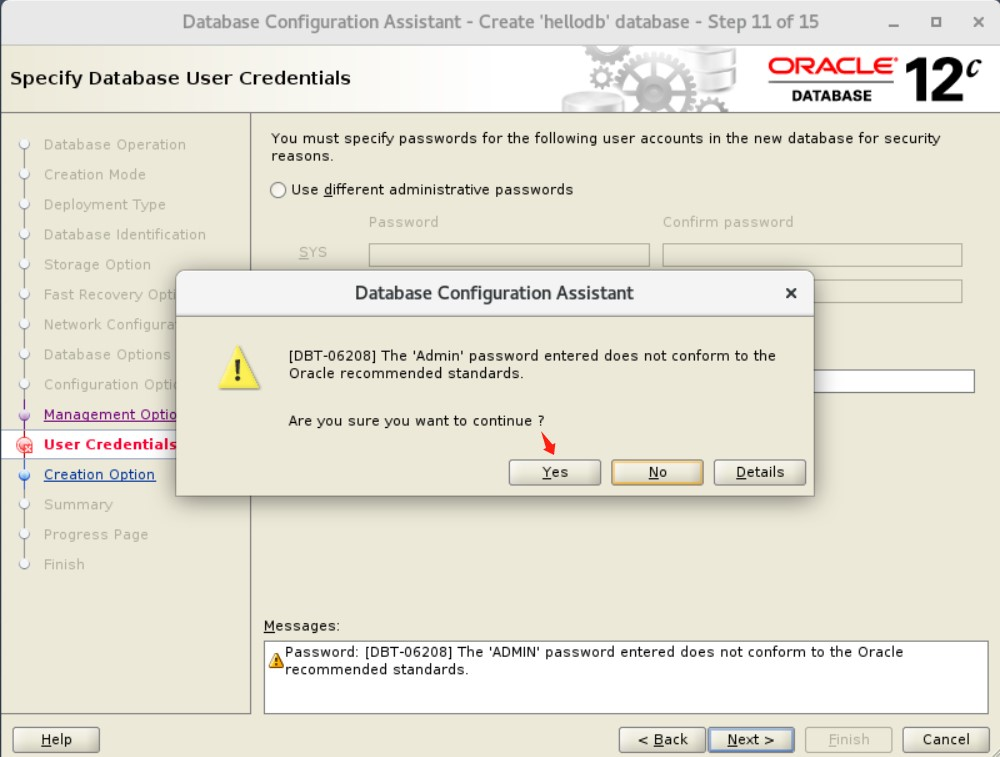Click the SYS account label
This screenshot has width=1000, height=757.
coord(312,253)
